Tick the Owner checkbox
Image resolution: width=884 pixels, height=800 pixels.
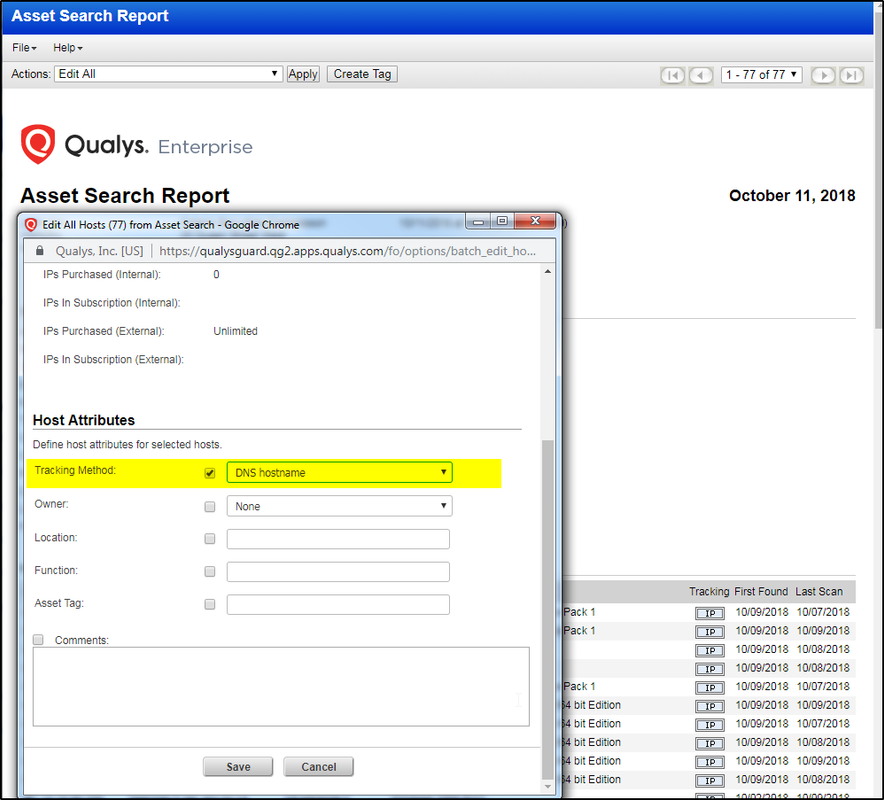(x=210, y=507)
